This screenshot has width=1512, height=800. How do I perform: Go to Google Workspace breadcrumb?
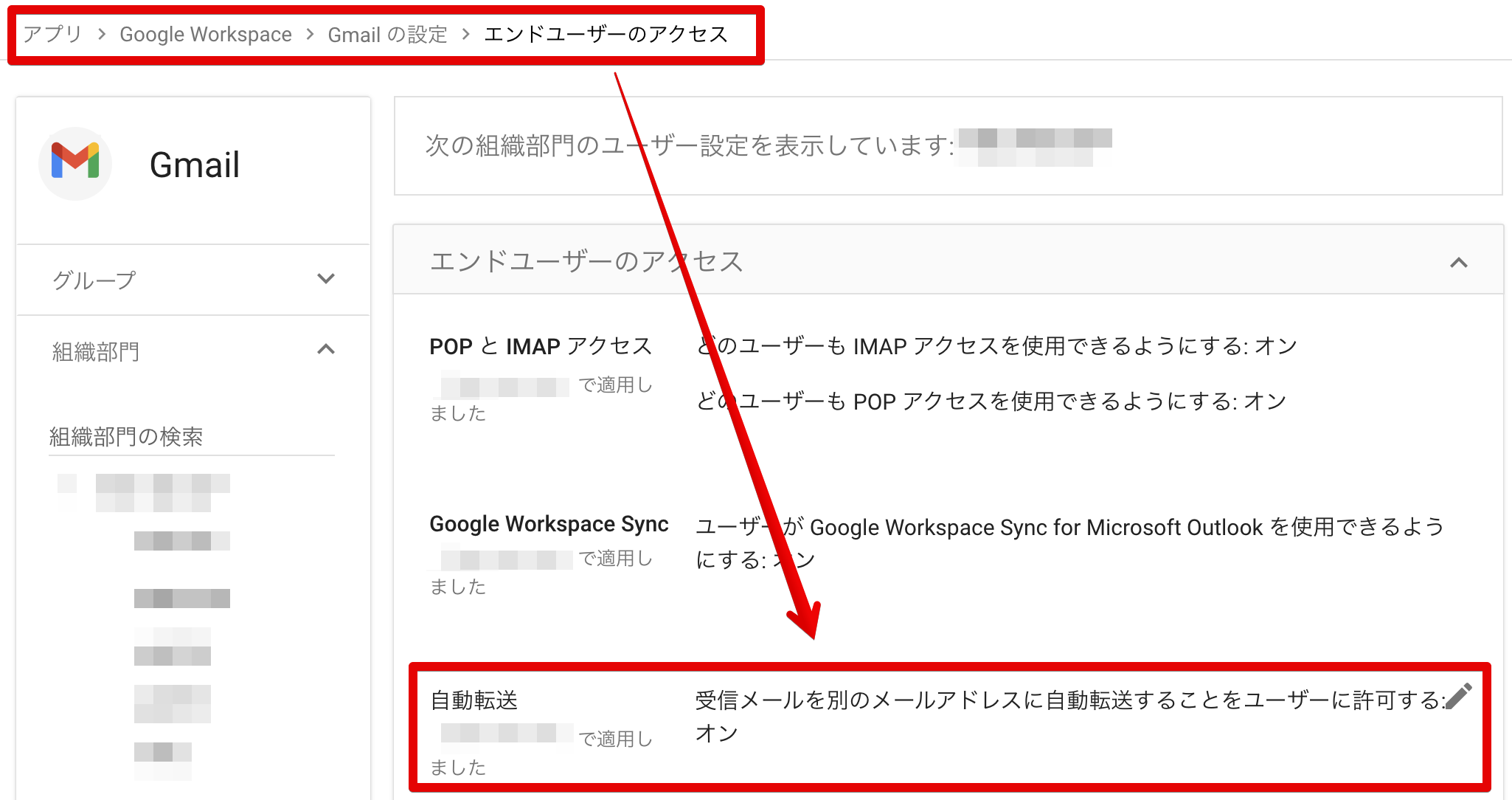[x=205, y=35]
